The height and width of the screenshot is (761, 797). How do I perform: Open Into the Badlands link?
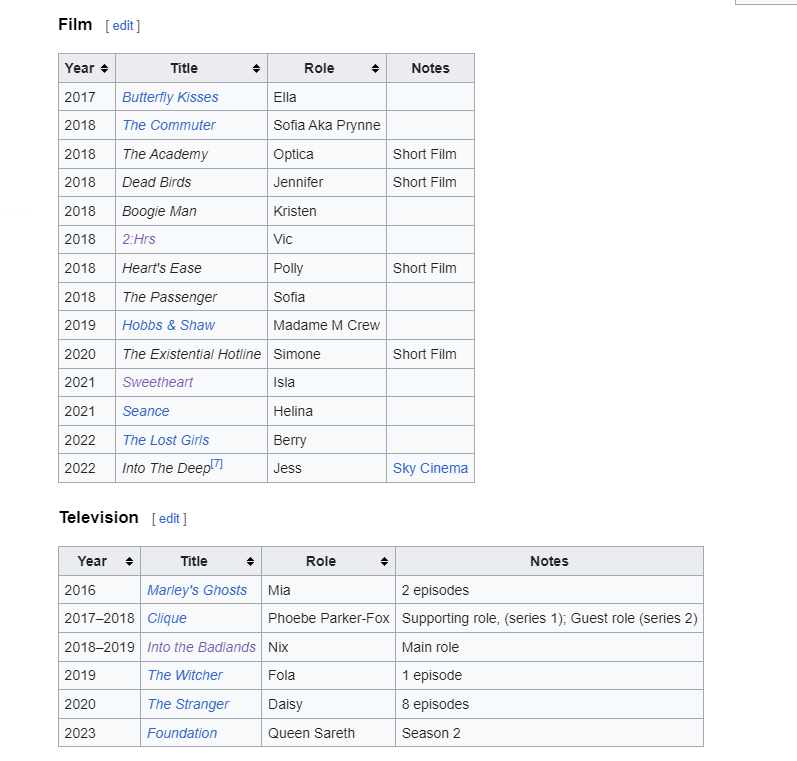202,647
